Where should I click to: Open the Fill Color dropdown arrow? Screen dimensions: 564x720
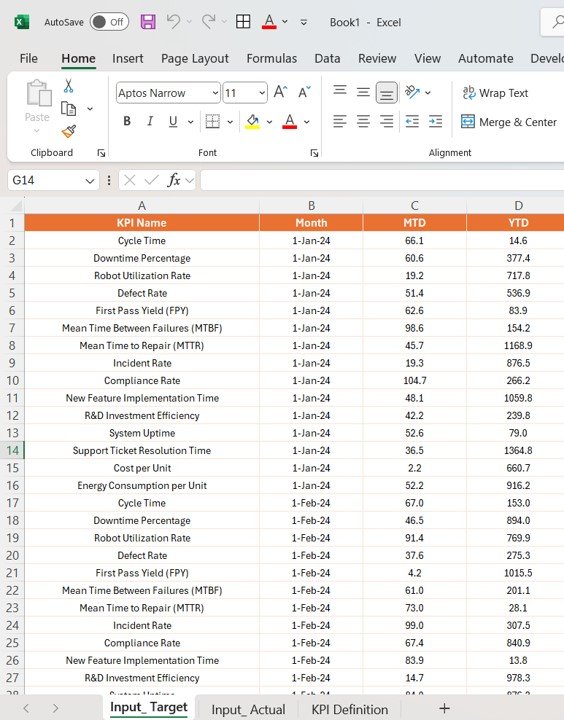tap(270, 122)
